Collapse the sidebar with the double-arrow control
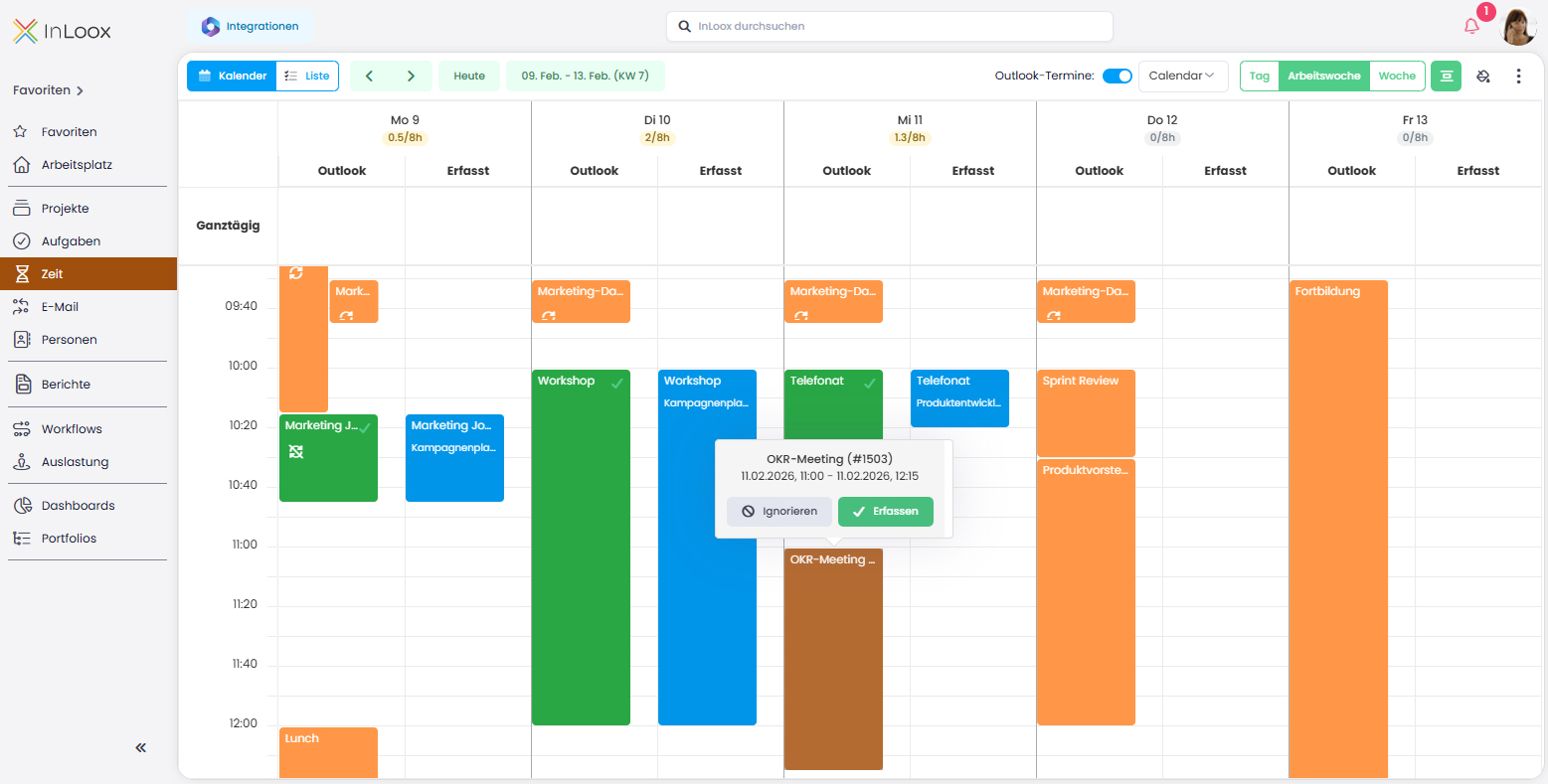 [x=139, y=747]
